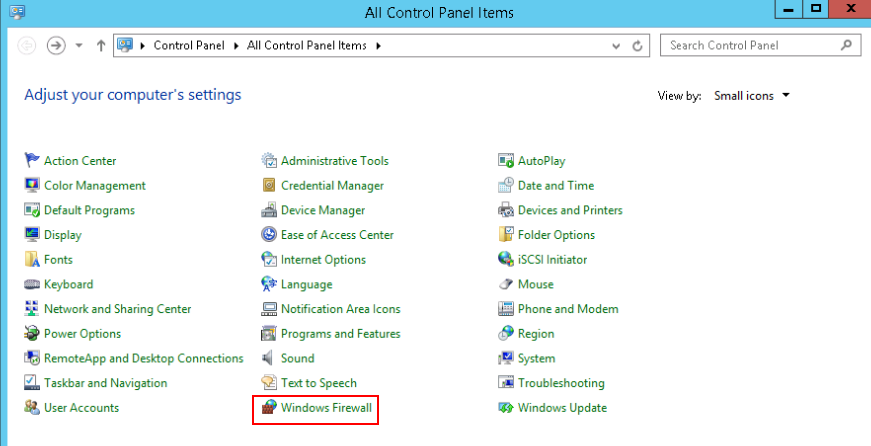Screen dimensions: 871x446
Task: Click the Folder Options icon
Action: point(506,234)
